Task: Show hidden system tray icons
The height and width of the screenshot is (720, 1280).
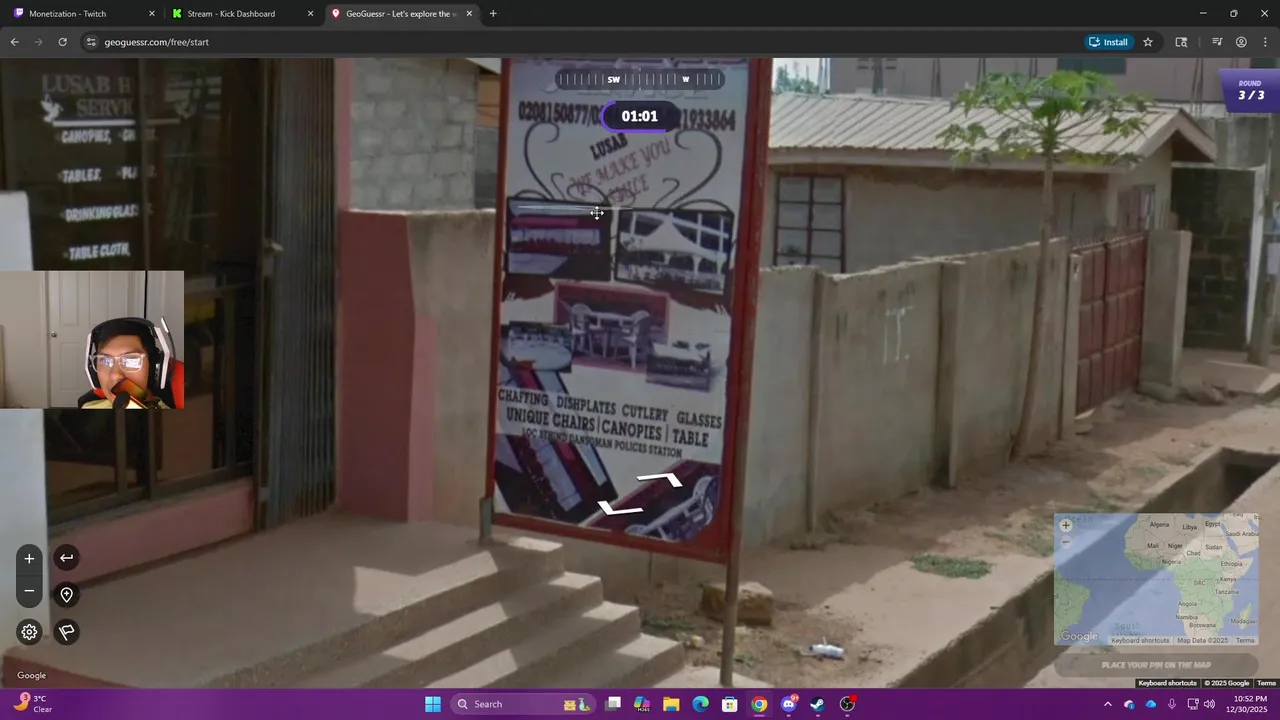Action: (x=1107, y=704)
